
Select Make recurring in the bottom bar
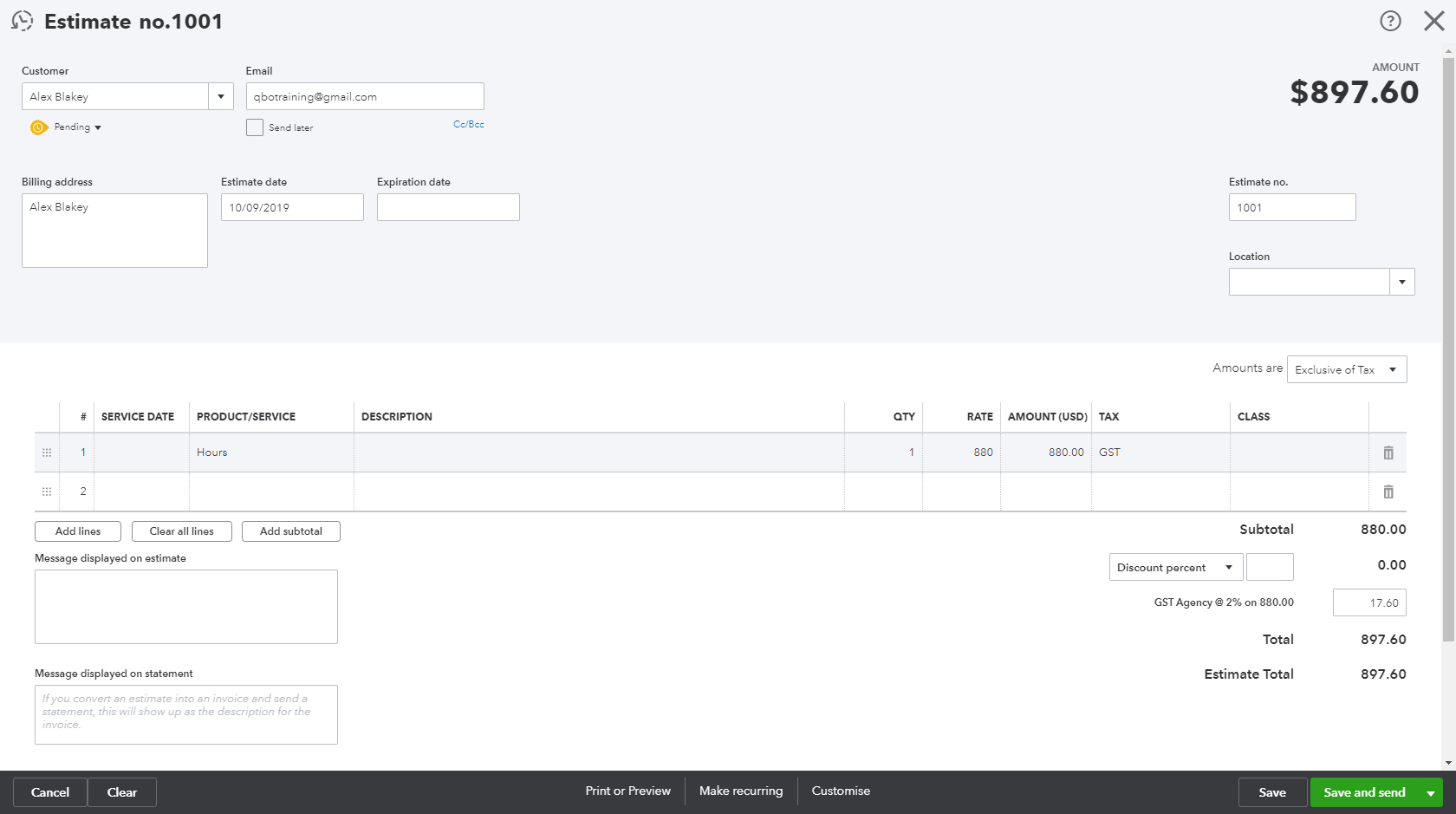(741, 791)
